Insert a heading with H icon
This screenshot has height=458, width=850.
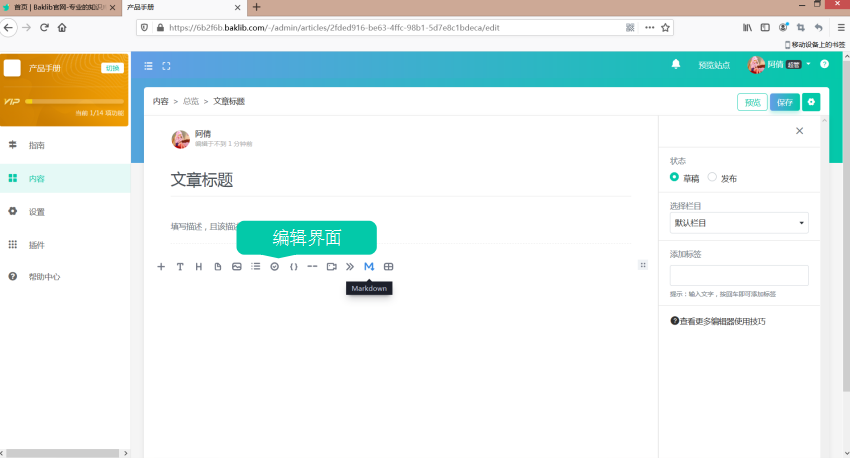[x=199, y=267]
